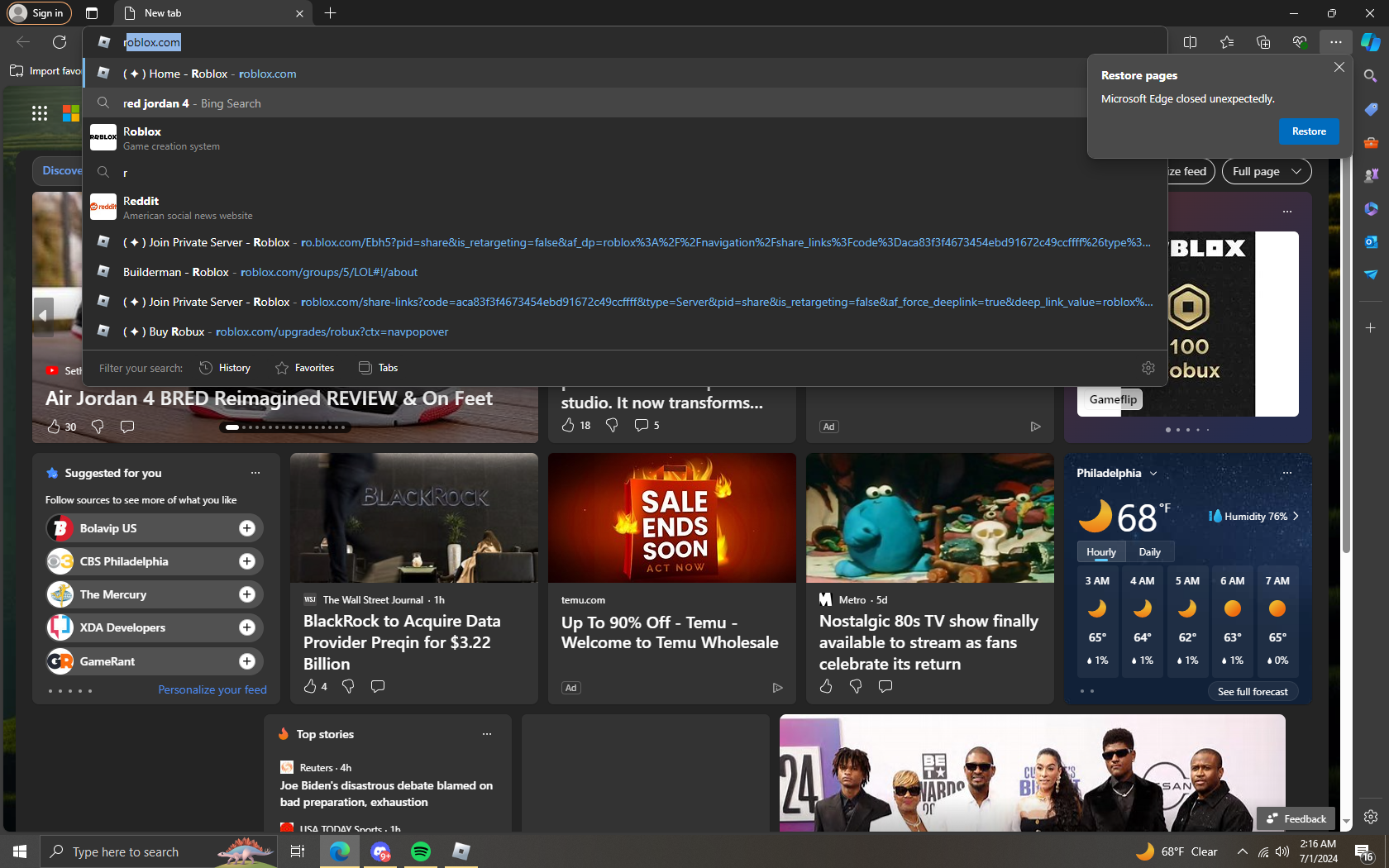Open the Collections icon in toolbar
The width and height of the screenshot is (1389, 868).
(x=1263, y=42)
